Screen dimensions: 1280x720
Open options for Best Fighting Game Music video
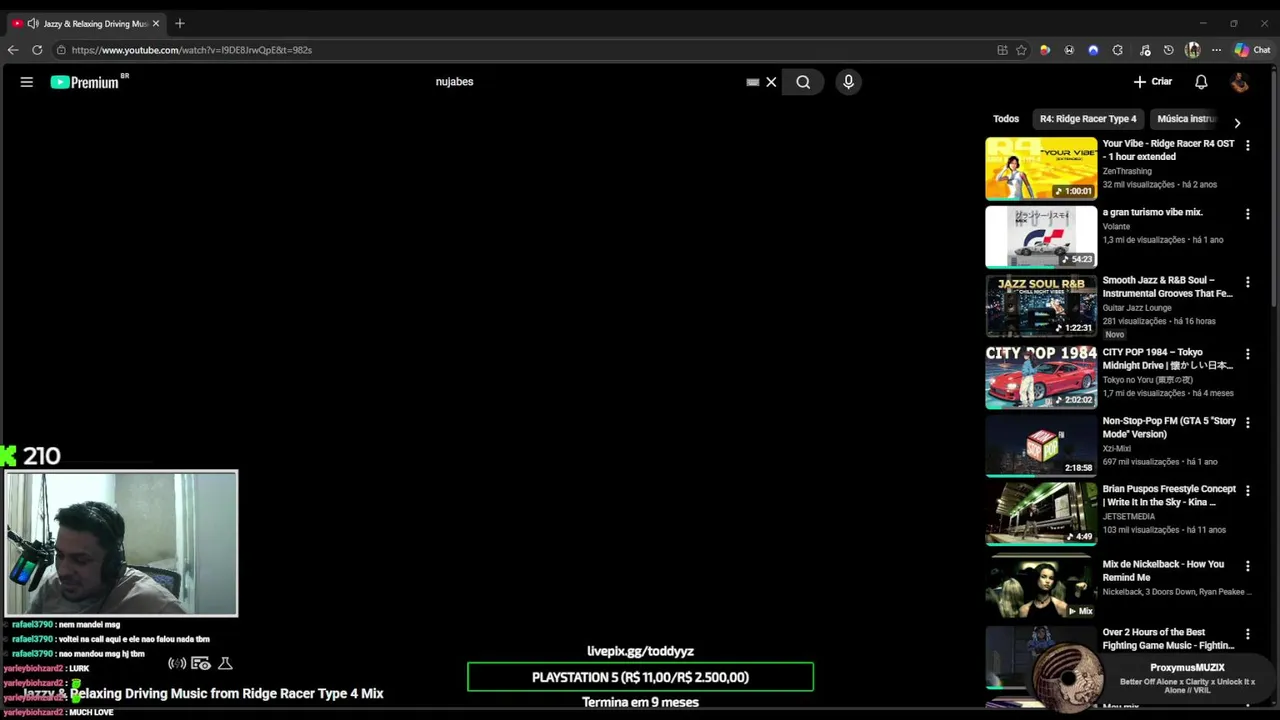1247,634
